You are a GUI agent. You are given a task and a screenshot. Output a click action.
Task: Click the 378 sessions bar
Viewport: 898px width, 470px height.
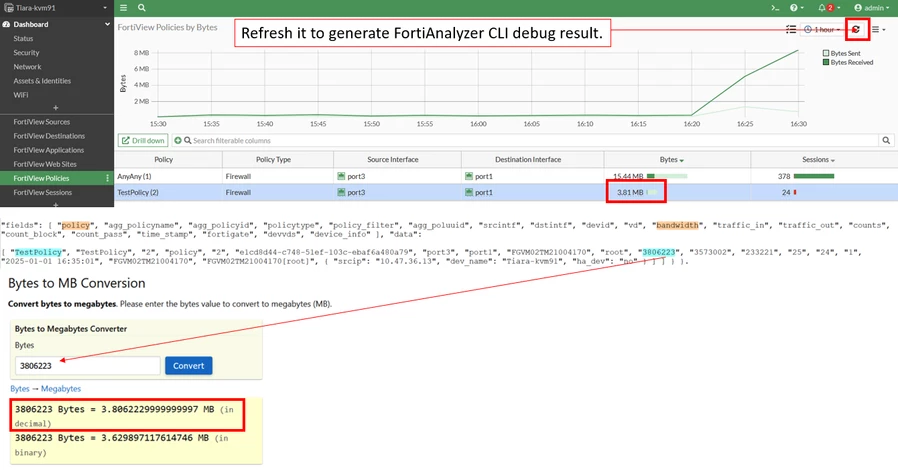[x=814, y=176]
